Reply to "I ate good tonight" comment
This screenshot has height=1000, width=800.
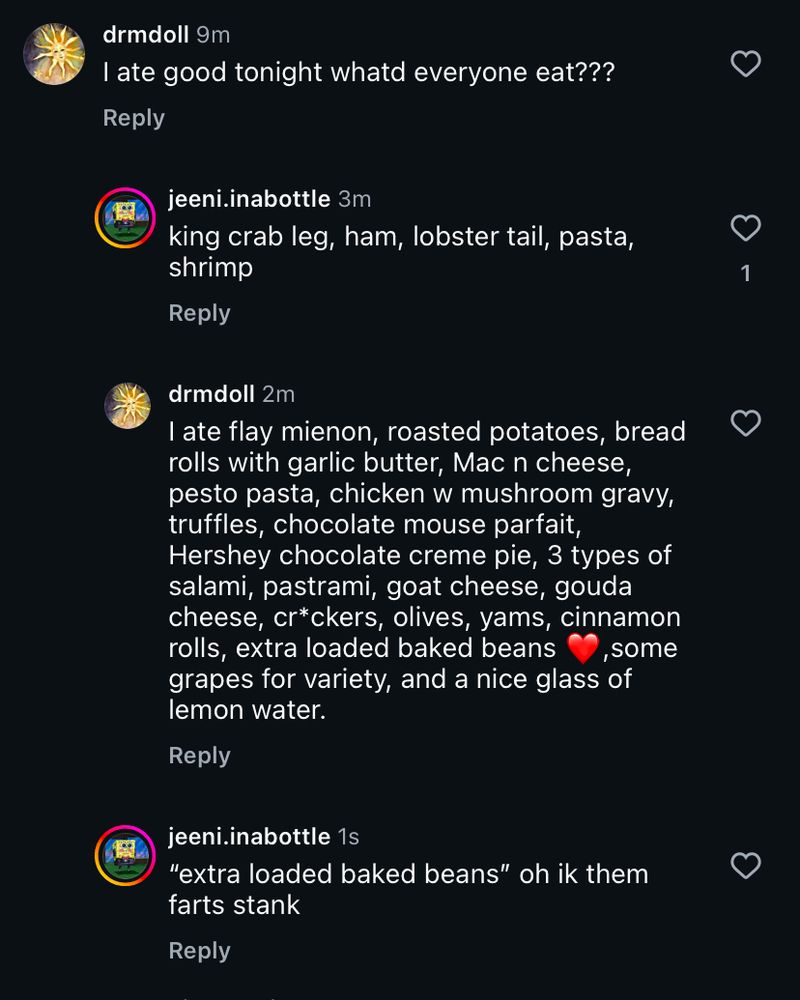point(133,118)
